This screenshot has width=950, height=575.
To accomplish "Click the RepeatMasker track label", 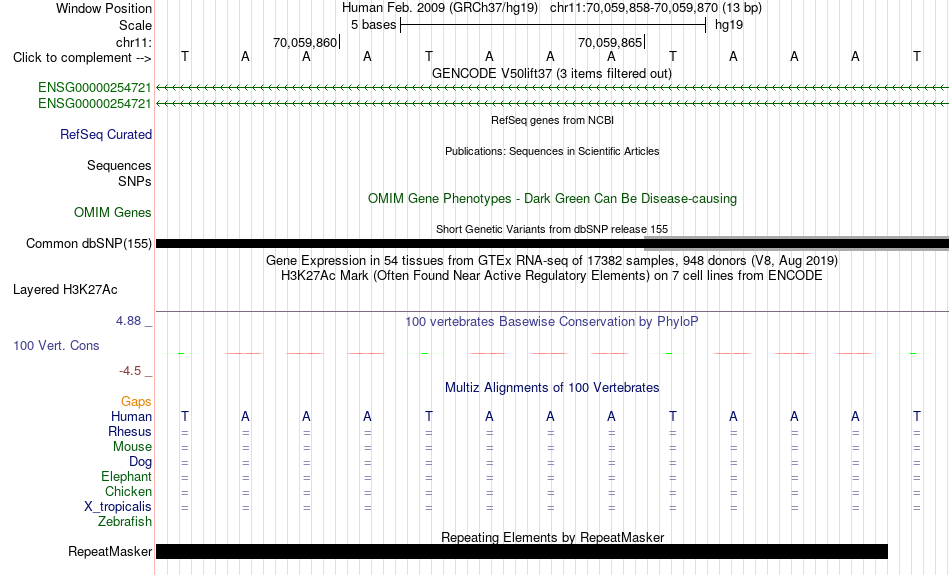I will [x=110, y=551].
